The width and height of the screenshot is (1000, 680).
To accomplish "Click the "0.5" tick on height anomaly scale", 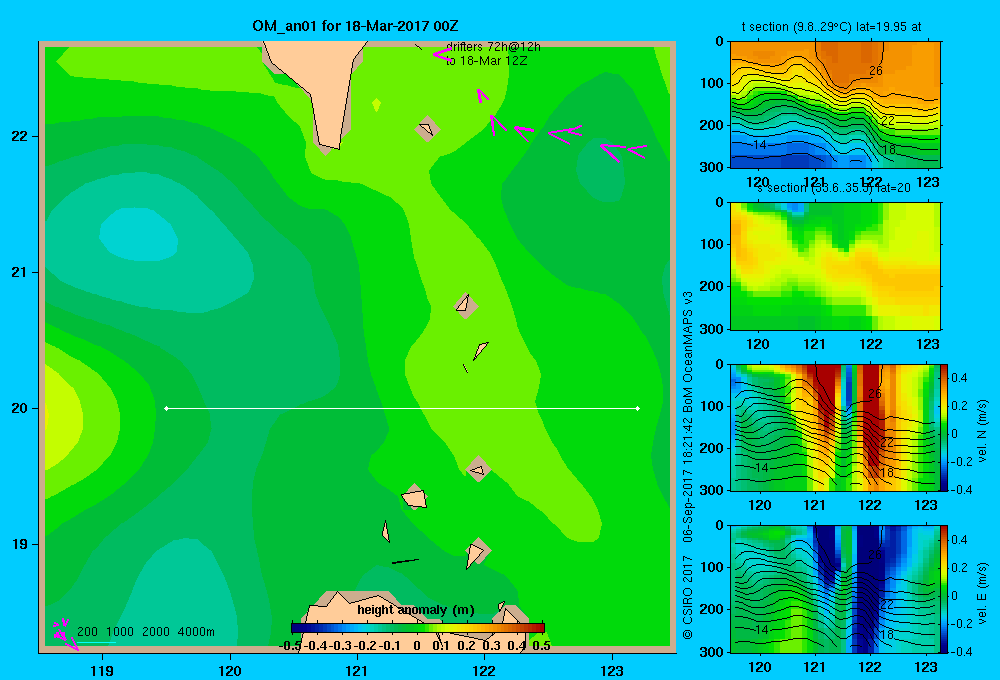I will [541, 646].
